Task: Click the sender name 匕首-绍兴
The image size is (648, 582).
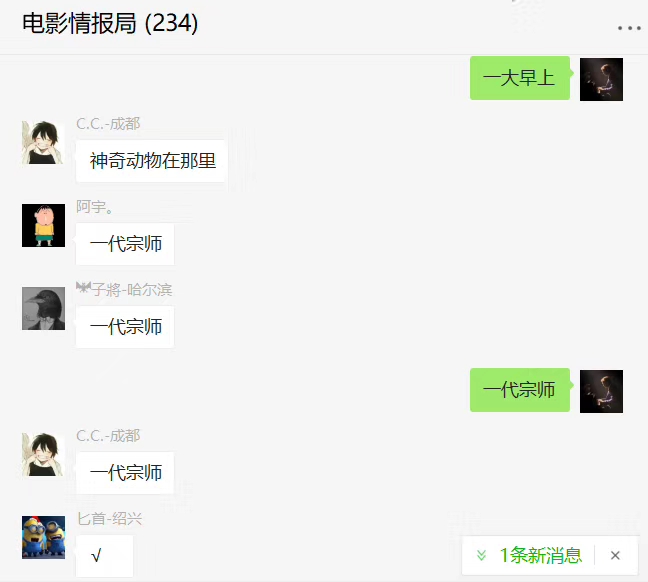Action: click(x=109, y=518)
